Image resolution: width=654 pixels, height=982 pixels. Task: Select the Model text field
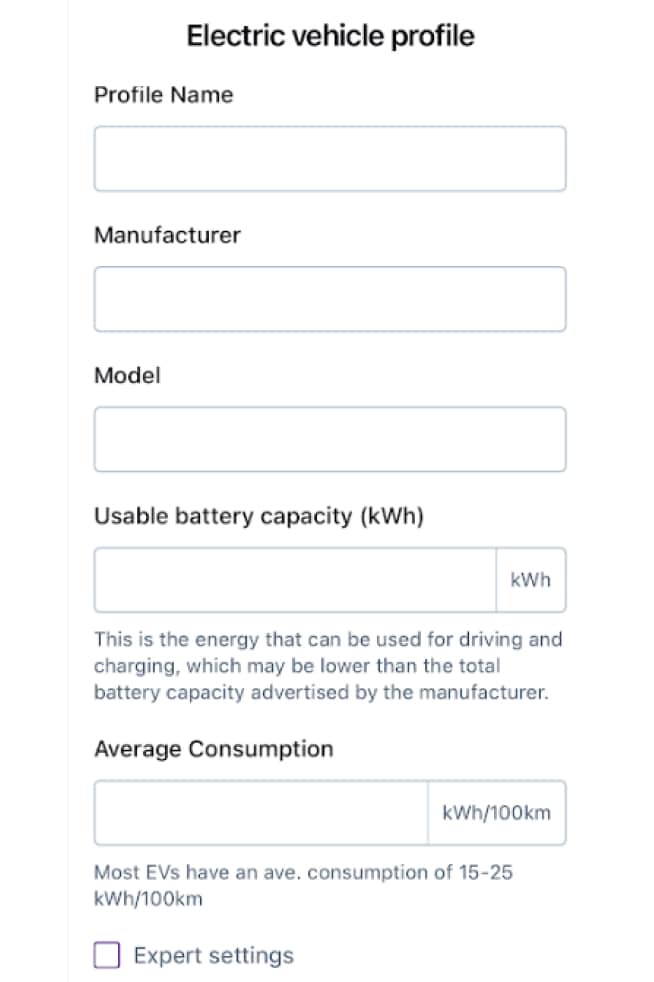330,439
